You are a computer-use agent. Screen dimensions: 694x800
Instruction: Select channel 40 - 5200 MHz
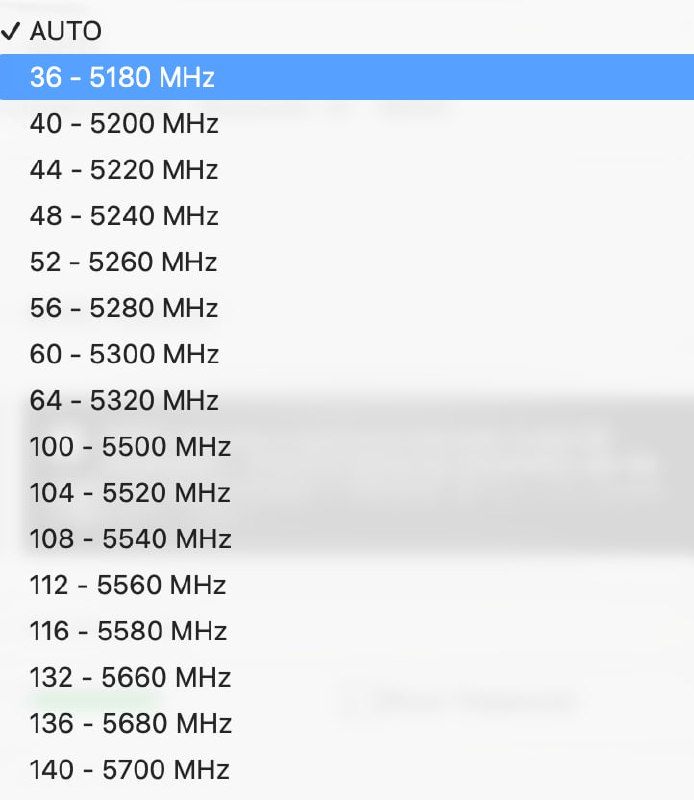124,124
